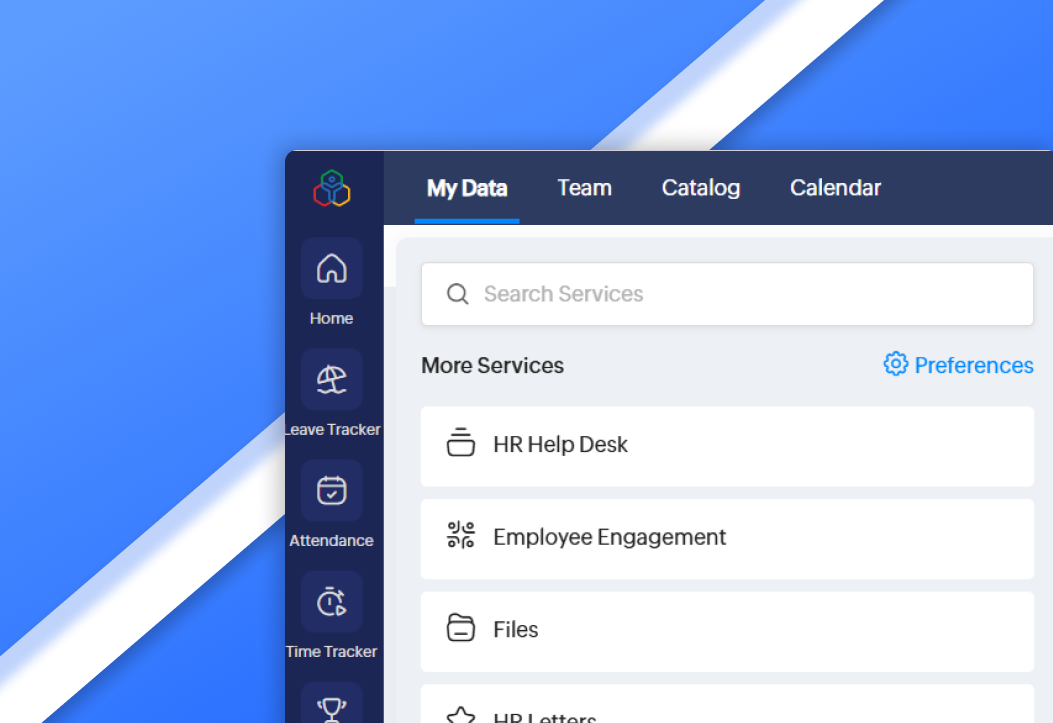The width and height of the screenshot is (1053, 723).
Task: Click the Files folder icon
Action: tap(460, 629)
